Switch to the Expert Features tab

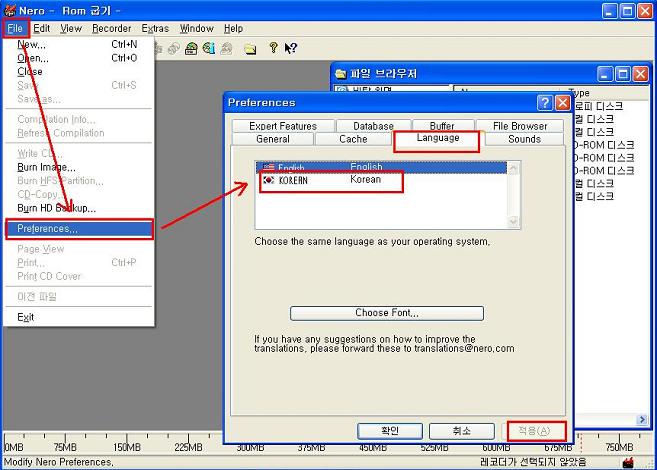point(283,126)
